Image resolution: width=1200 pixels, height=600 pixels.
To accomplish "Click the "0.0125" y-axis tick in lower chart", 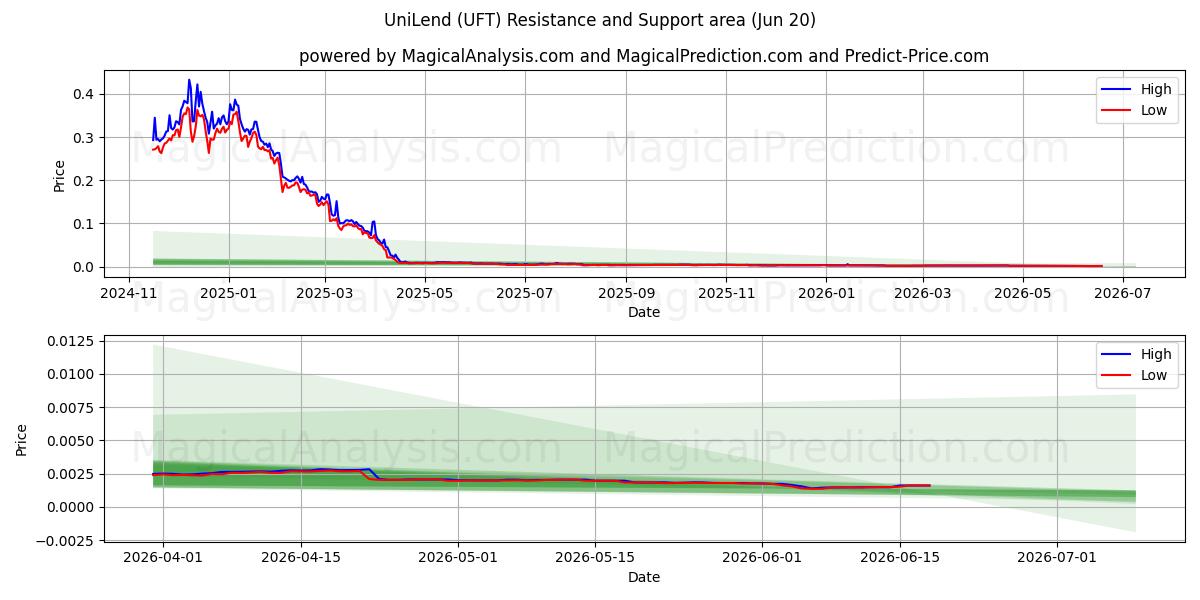I will pos(71,341).
